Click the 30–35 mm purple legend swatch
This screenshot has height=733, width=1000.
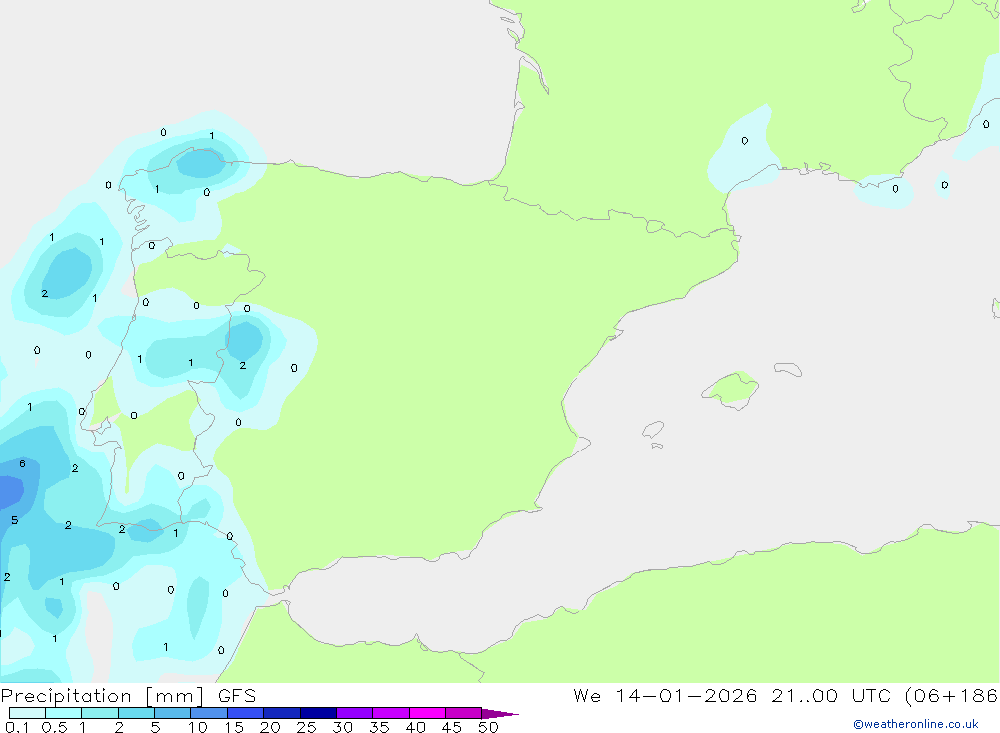[x=355, y=713]
